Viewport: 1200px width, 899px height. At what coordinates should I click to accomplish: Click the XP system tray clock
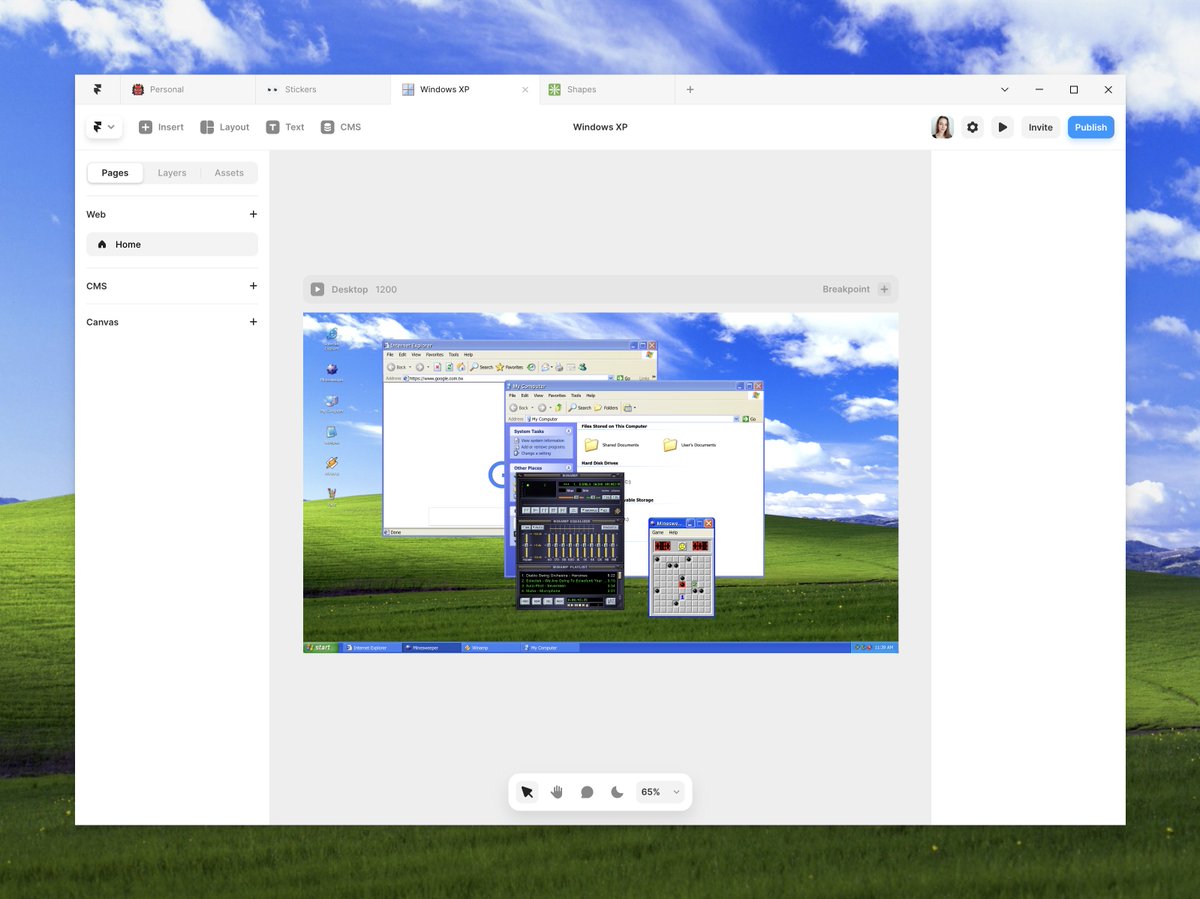click(884, 648)
